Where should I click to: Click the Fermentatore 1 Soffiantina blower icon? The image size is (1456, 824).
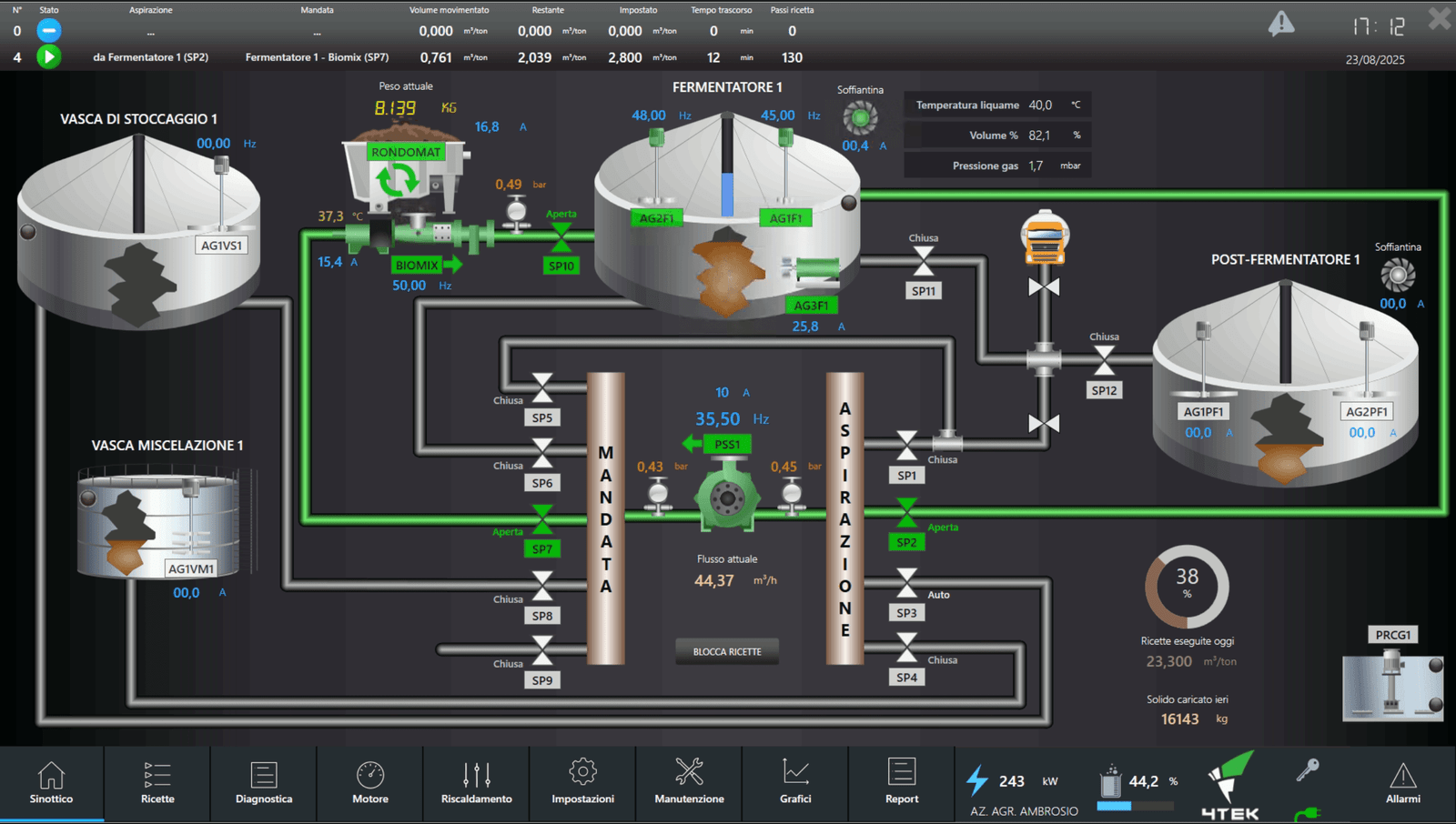(x=860, y=117)
